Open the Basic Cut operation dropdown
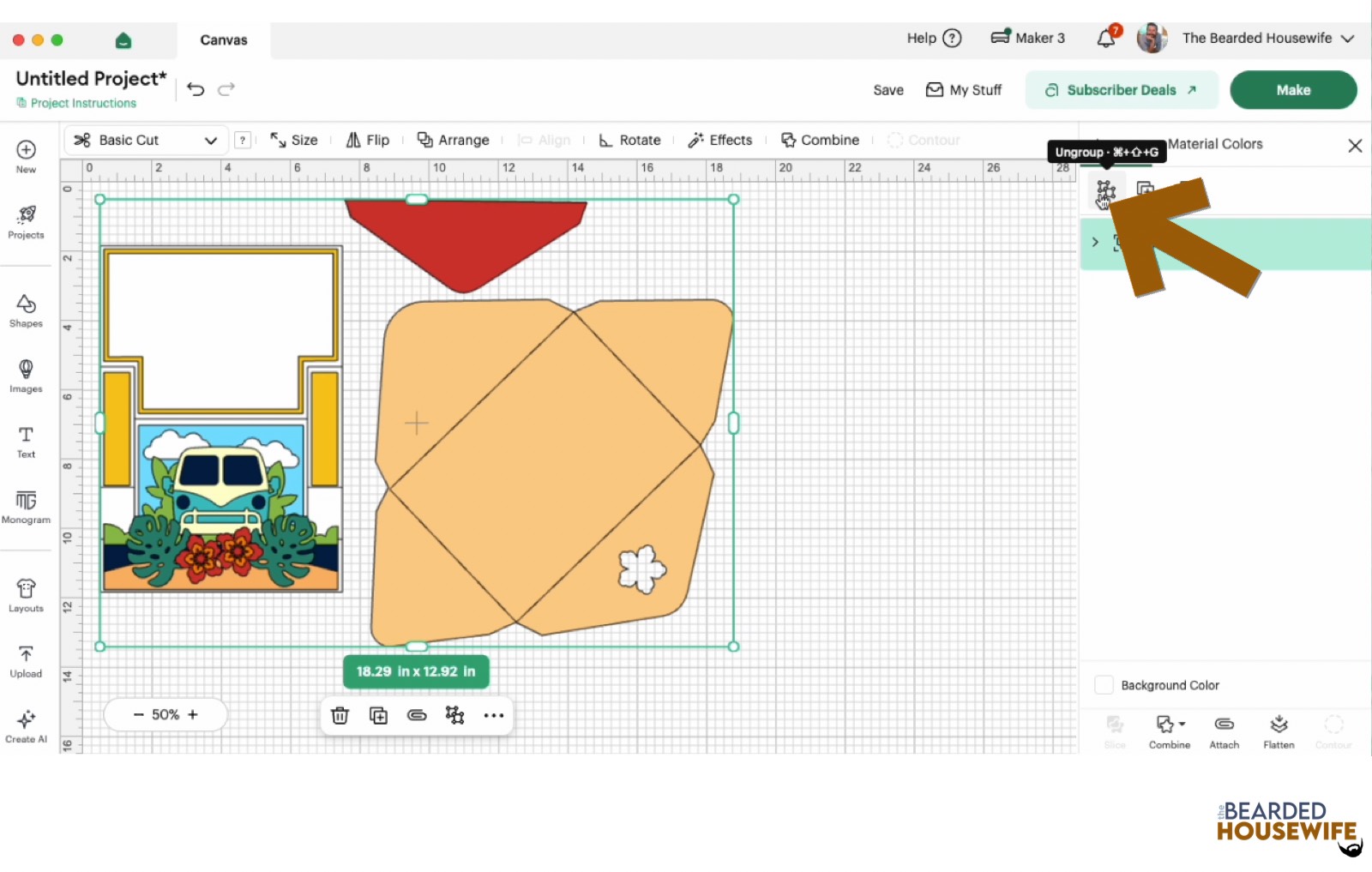 146,140
